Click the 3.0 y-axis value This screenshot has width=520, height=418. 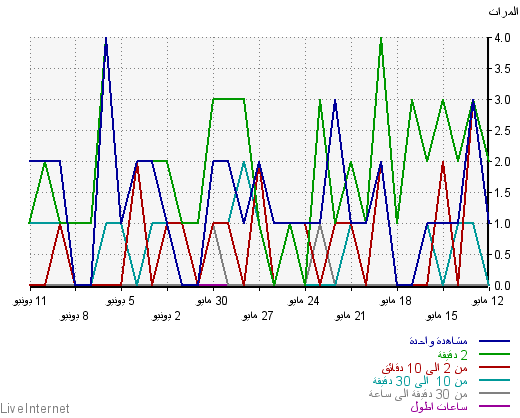502,100
